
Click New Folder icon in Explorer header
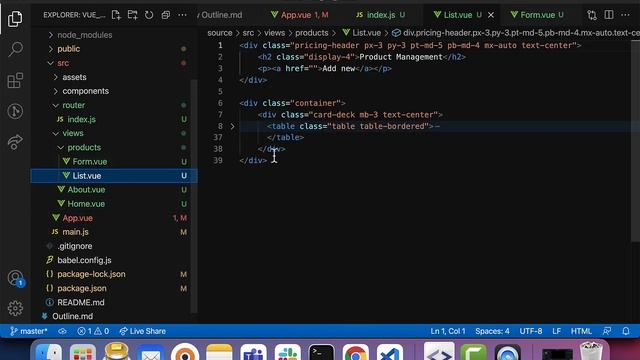133,15
